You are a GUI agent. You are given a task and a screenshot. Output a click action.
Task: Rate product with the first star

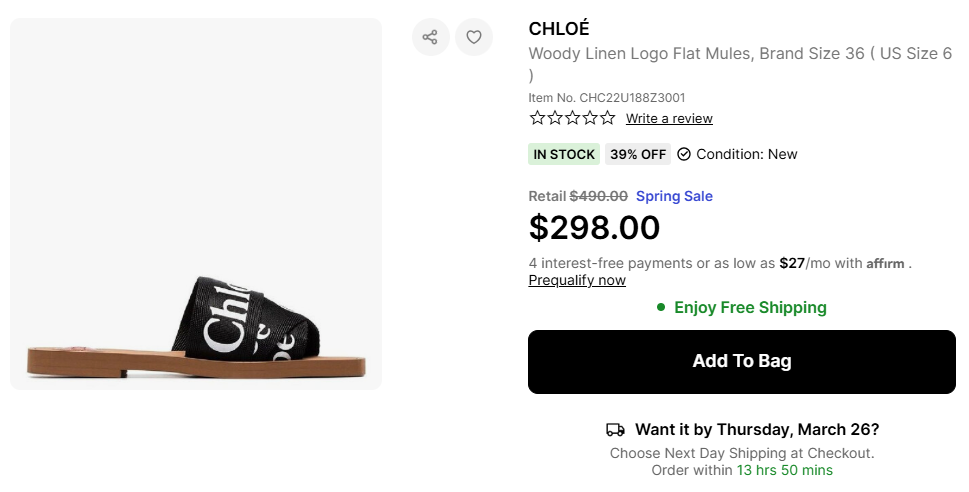tap(537, 118)
